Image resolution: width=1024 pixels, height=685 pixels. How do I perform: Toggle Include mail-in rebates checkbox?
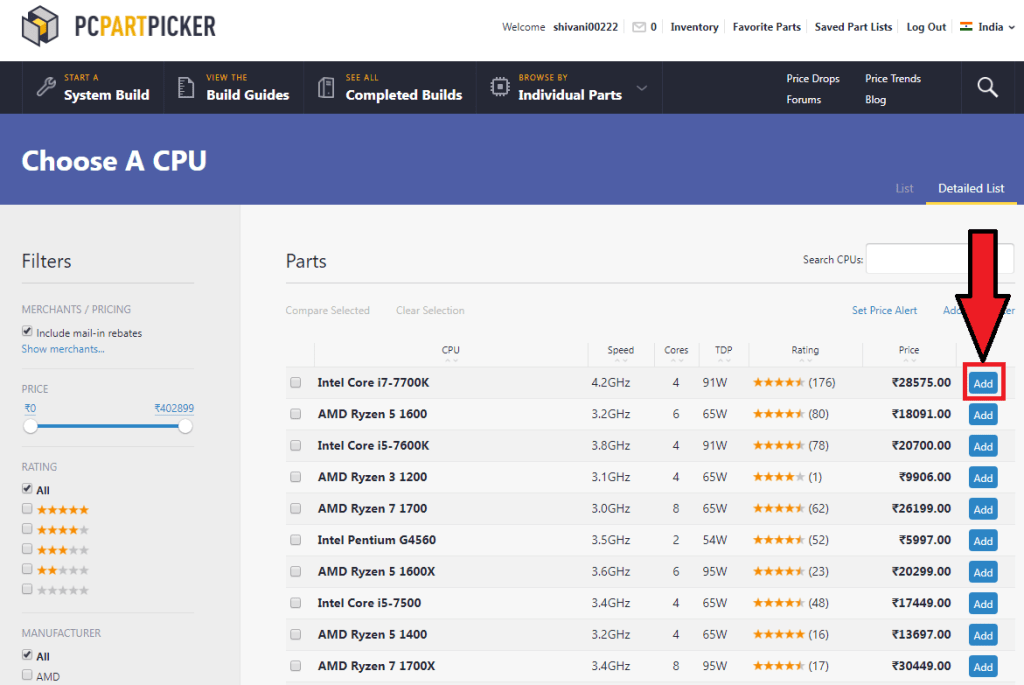click(x=27, y=331)
